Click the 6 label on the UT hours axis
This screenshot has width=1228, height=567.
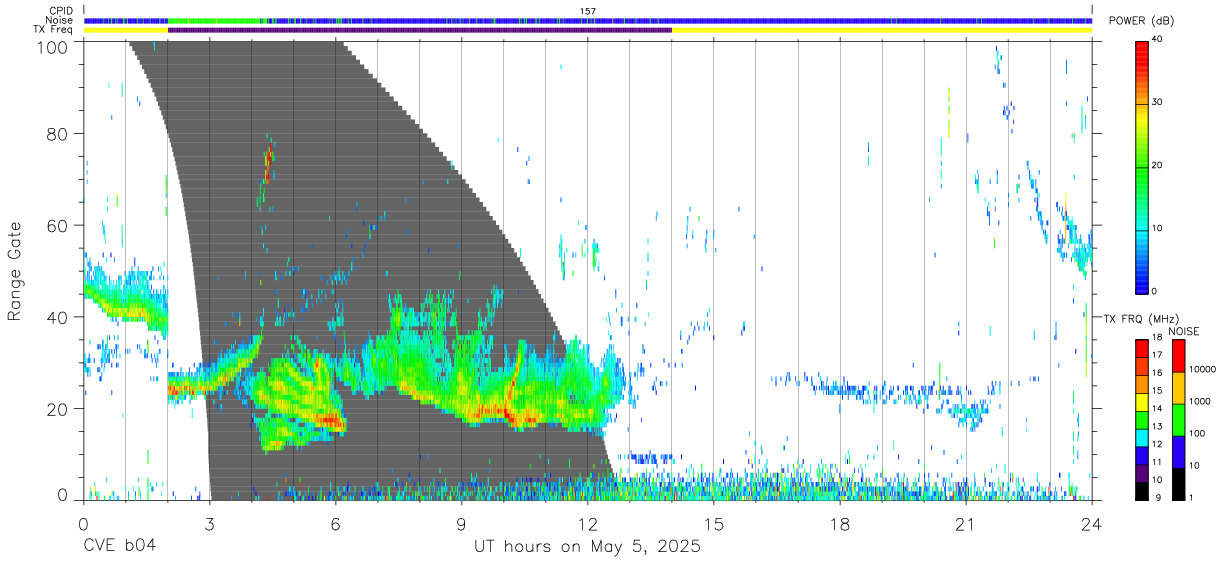pyautogui.click(x=335, y=523)
